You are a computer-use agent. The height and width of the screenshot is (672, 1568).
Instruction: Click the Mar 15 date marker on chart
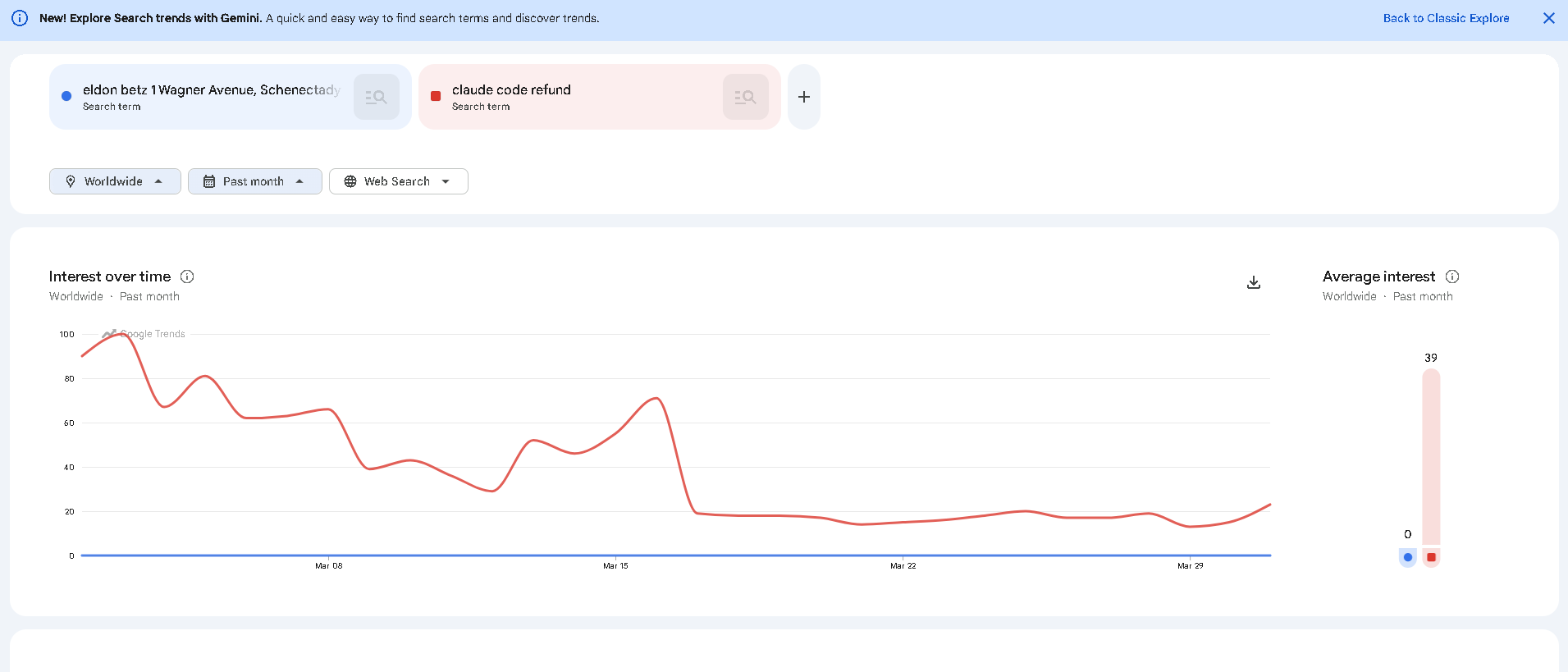point(615,565)
